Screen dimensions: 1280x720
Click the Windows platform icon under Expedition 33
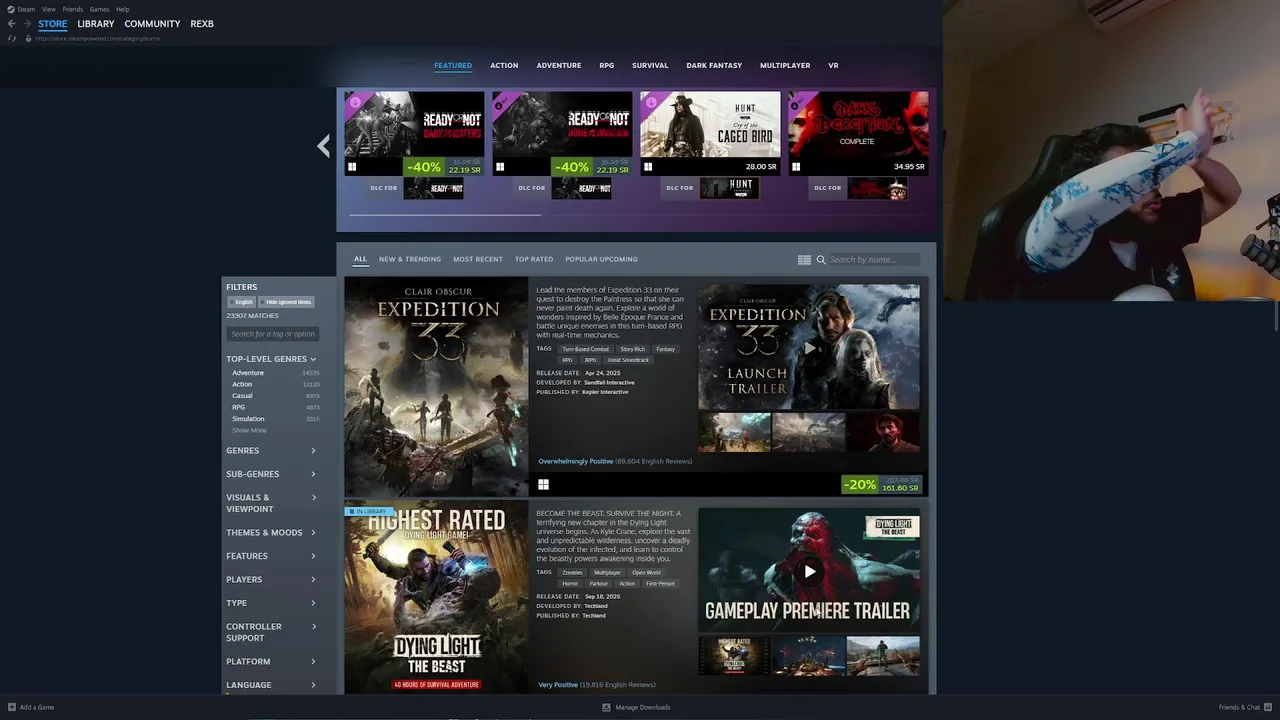pyautogui.click(x=543, y=484)
